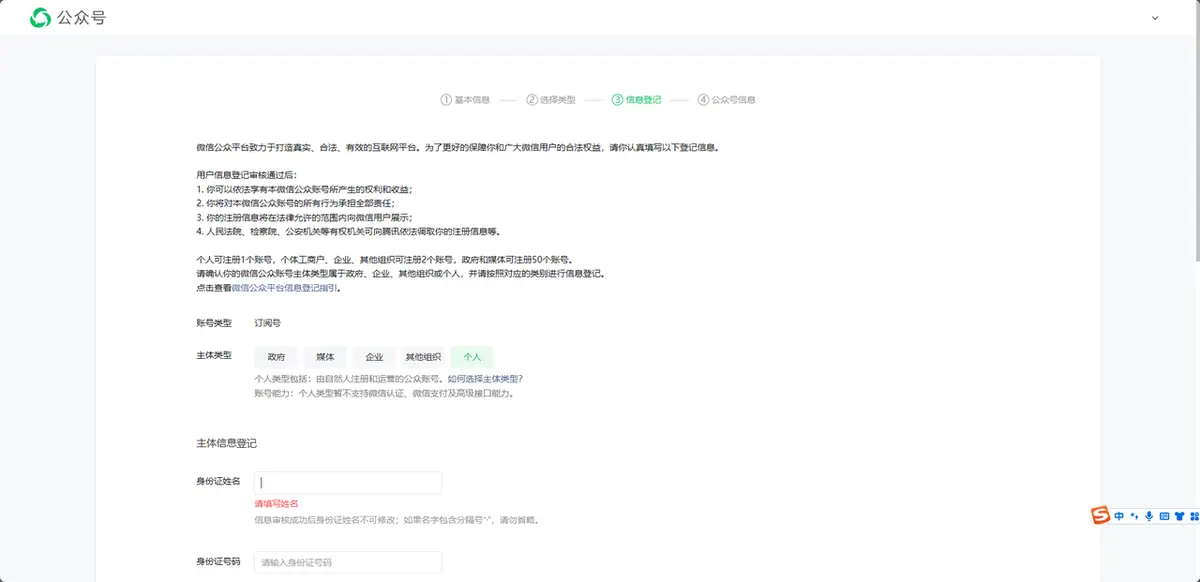The height and width of the screenshot is (582, 1200).
Task: Click the 主体信息登记 section heading
Action: click(226, 443)
